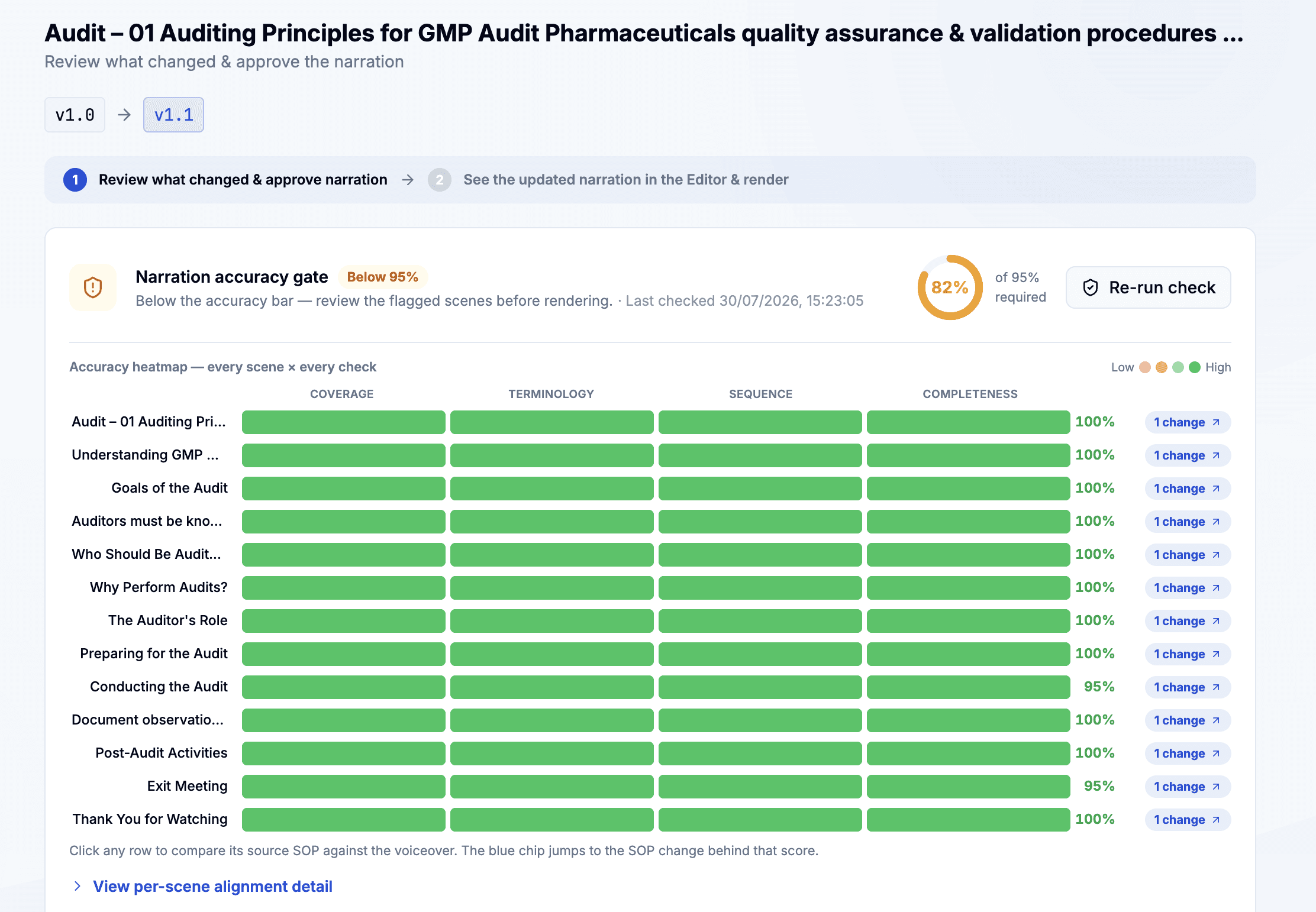
Task: Click the shield icon in Re-run check
Action: (x=1091, y=287)
